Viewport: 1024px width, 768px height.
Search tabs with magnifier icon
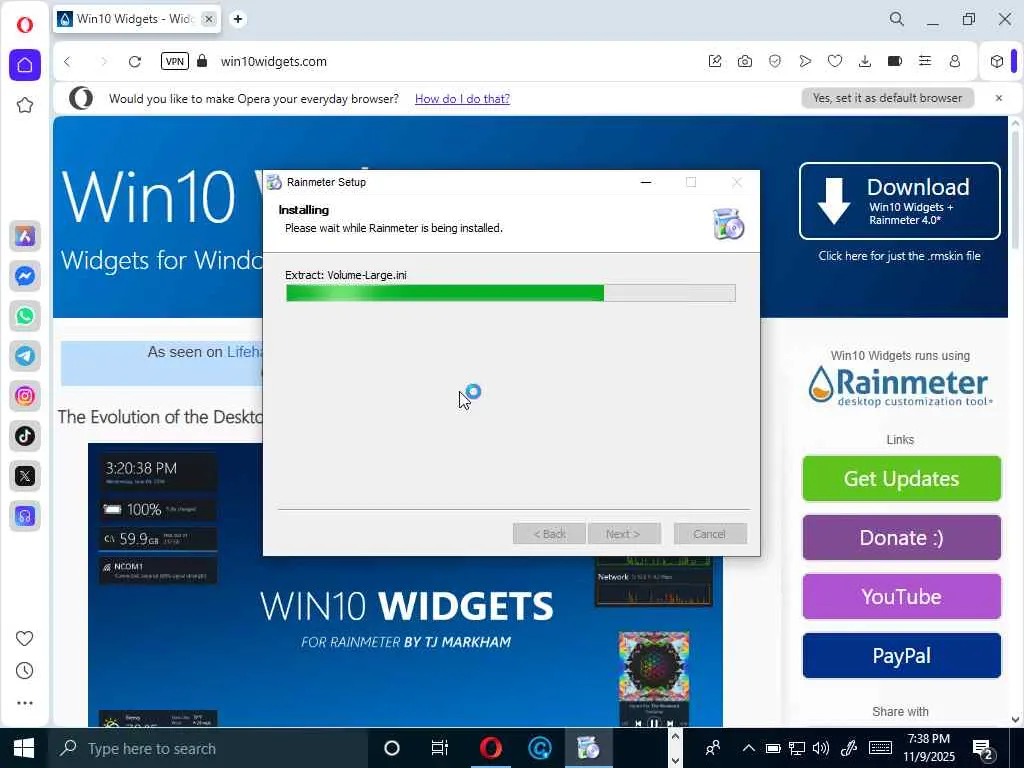(x=897, y=19)
